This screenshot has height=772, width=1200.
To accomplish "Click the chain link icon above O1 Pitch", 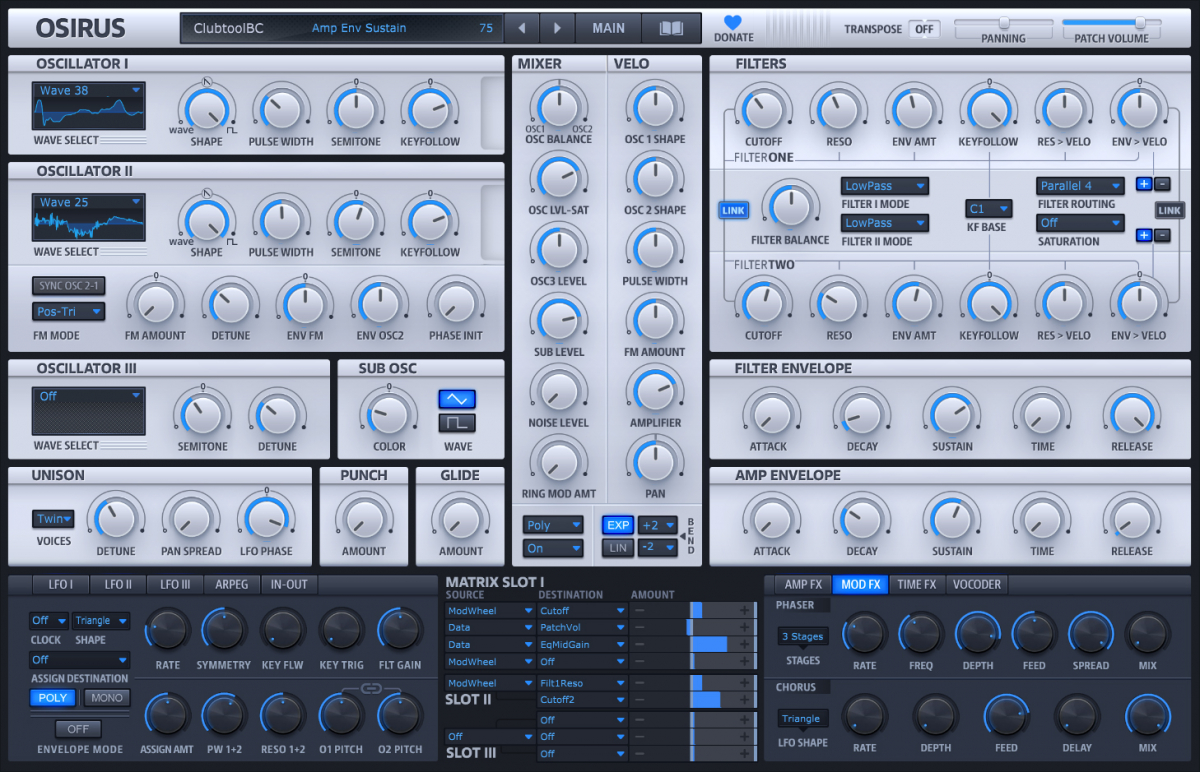I will coord(371,689).
